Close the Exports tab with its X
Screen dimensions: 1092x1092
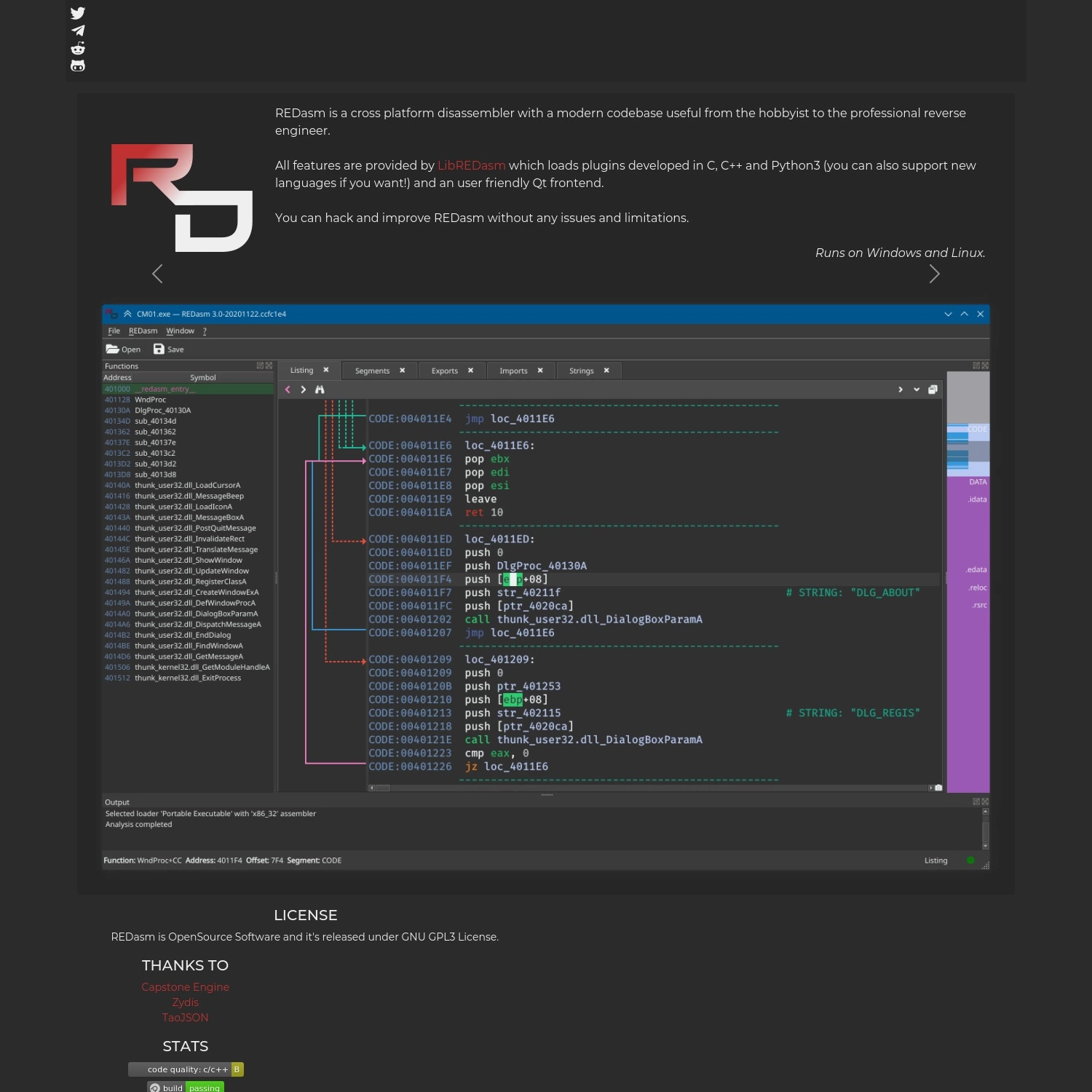470,371
